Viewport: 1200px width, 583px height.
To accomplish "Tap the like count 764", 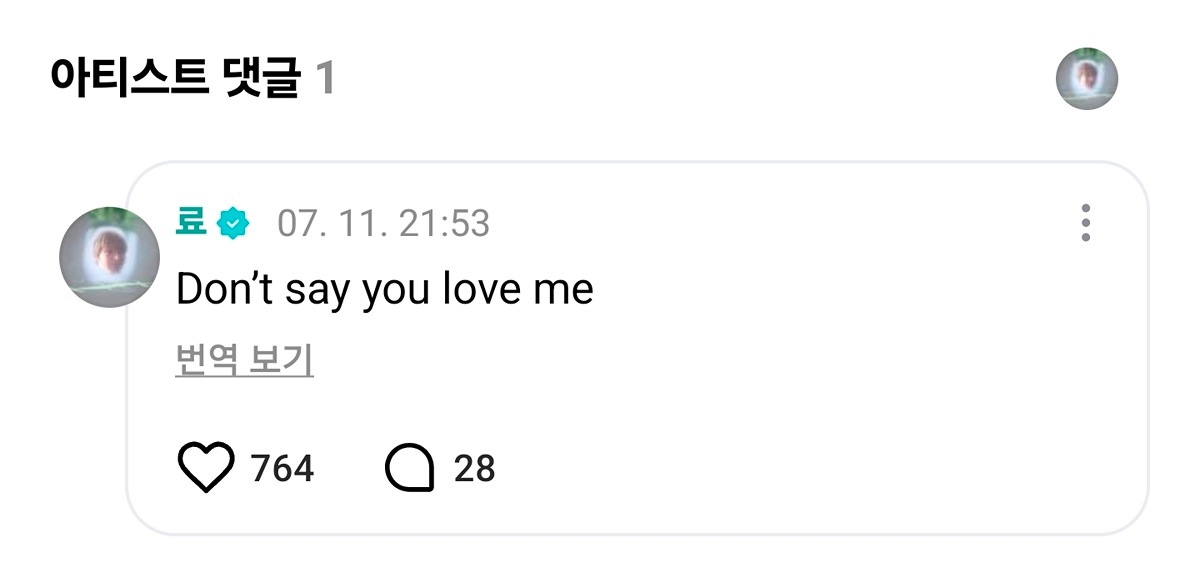I will click(x=282, y=468).
